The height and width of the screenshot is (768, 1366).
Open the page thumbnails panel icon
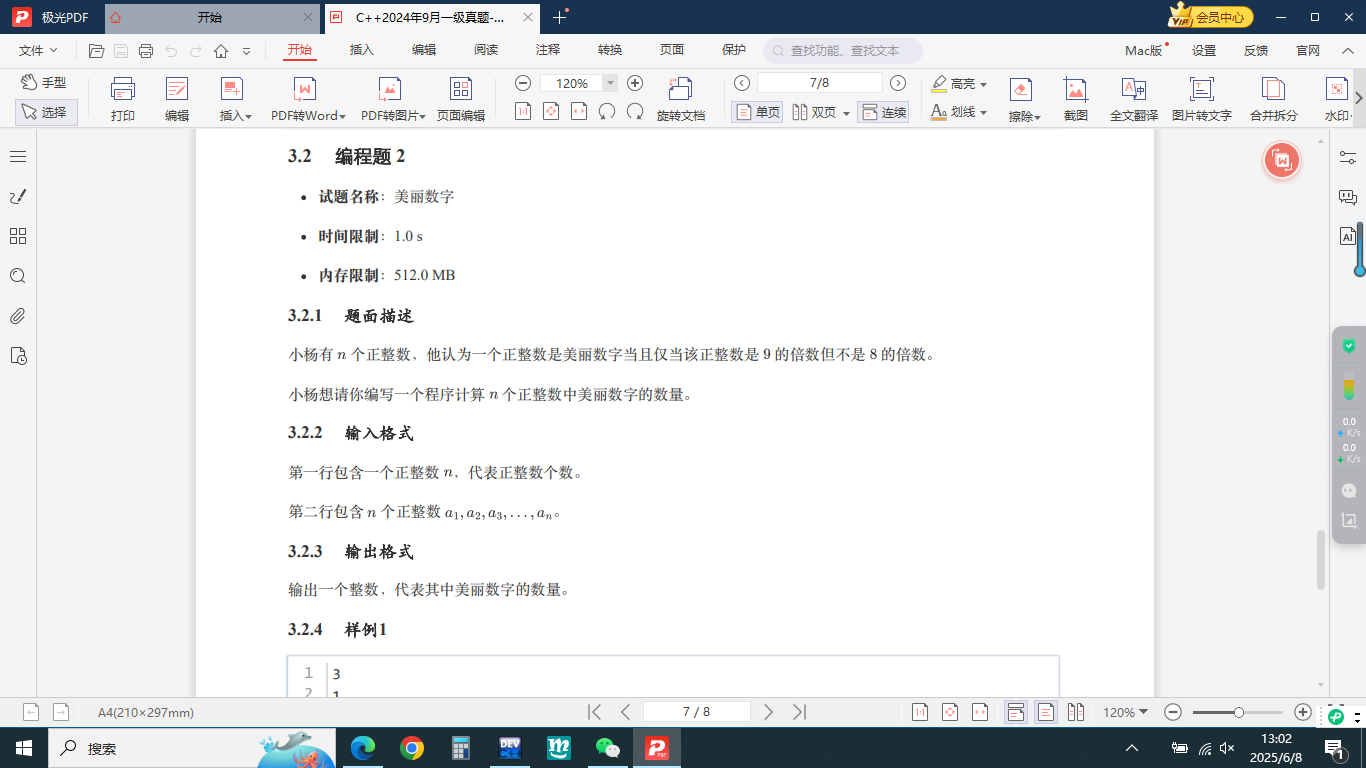tap(18, 236)
